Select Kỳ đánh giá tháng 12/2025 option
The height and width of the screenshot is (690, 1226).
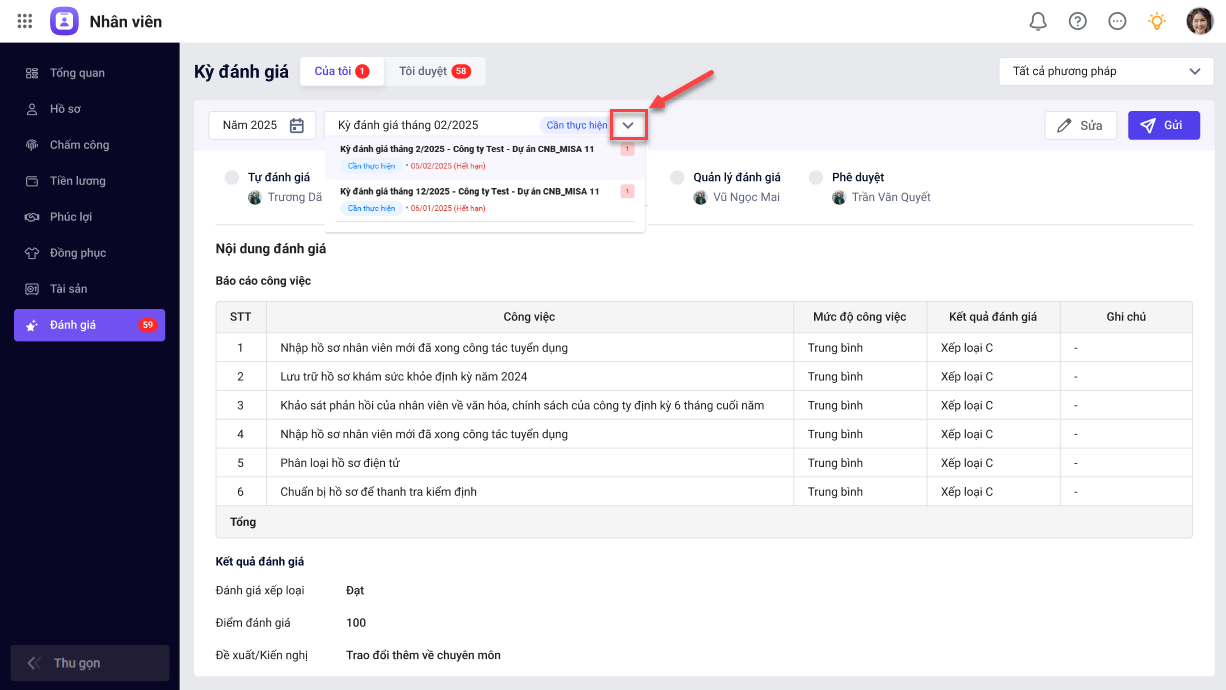[485, 199]
